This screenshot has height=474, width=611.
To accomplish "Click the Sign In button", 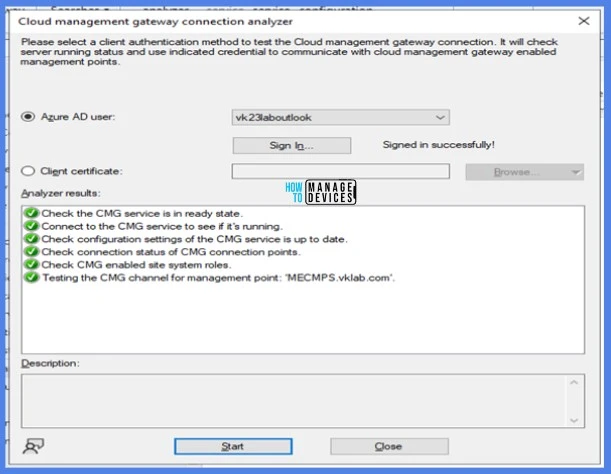I will pyautogui.click(x=291, y=145).
